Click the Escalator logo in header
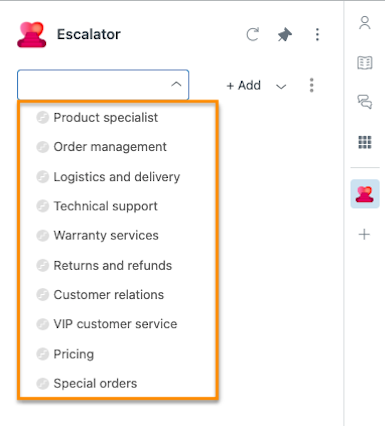The height and width of the screenshot is (426, 385). click(32, 35)
